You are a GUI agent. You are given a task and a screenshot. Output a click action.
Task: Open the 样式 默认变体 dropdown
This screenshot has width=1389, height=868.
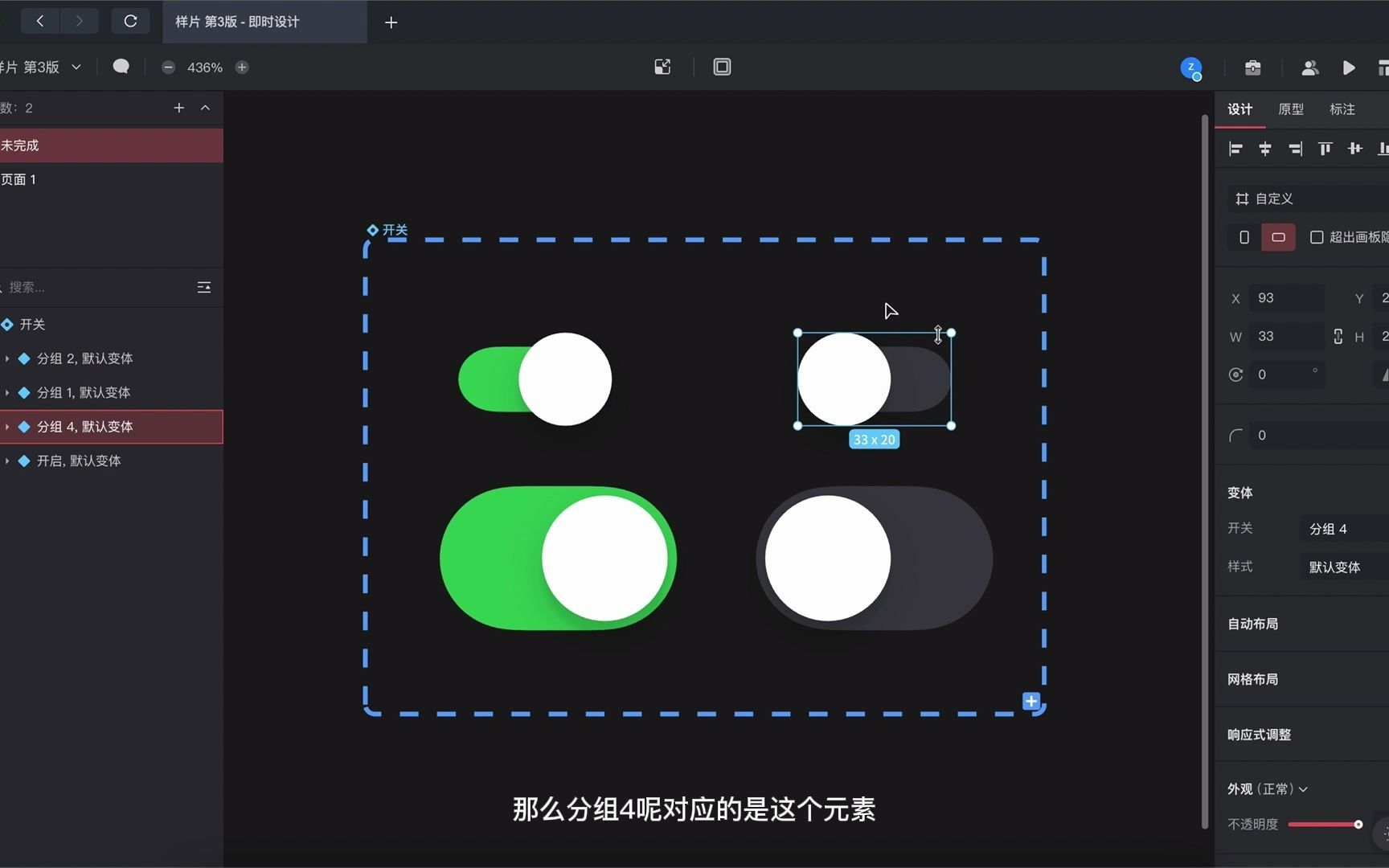(x=1334, y=567)
